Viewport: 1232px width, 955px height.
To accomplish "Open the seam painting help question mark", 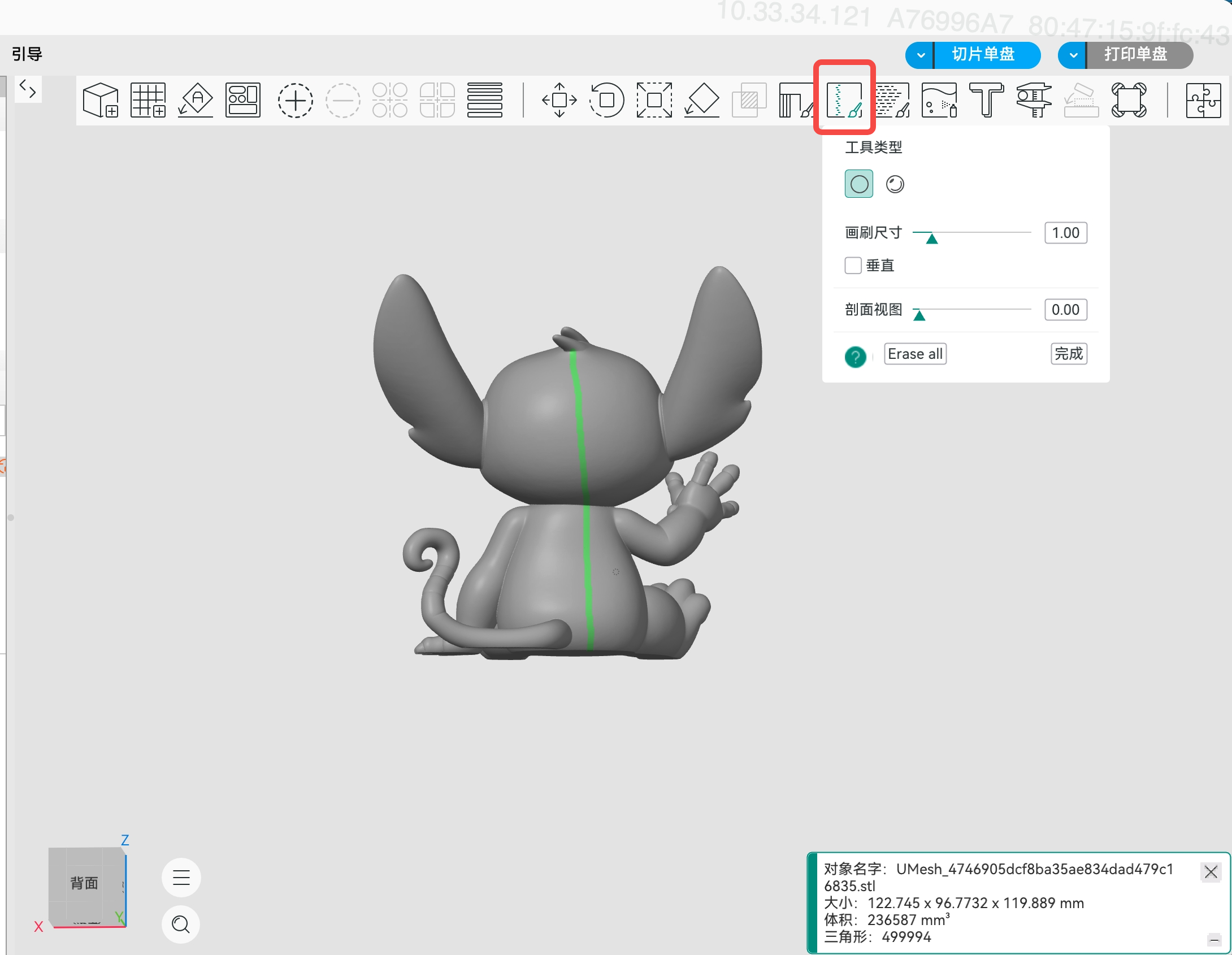I will 856,357.
